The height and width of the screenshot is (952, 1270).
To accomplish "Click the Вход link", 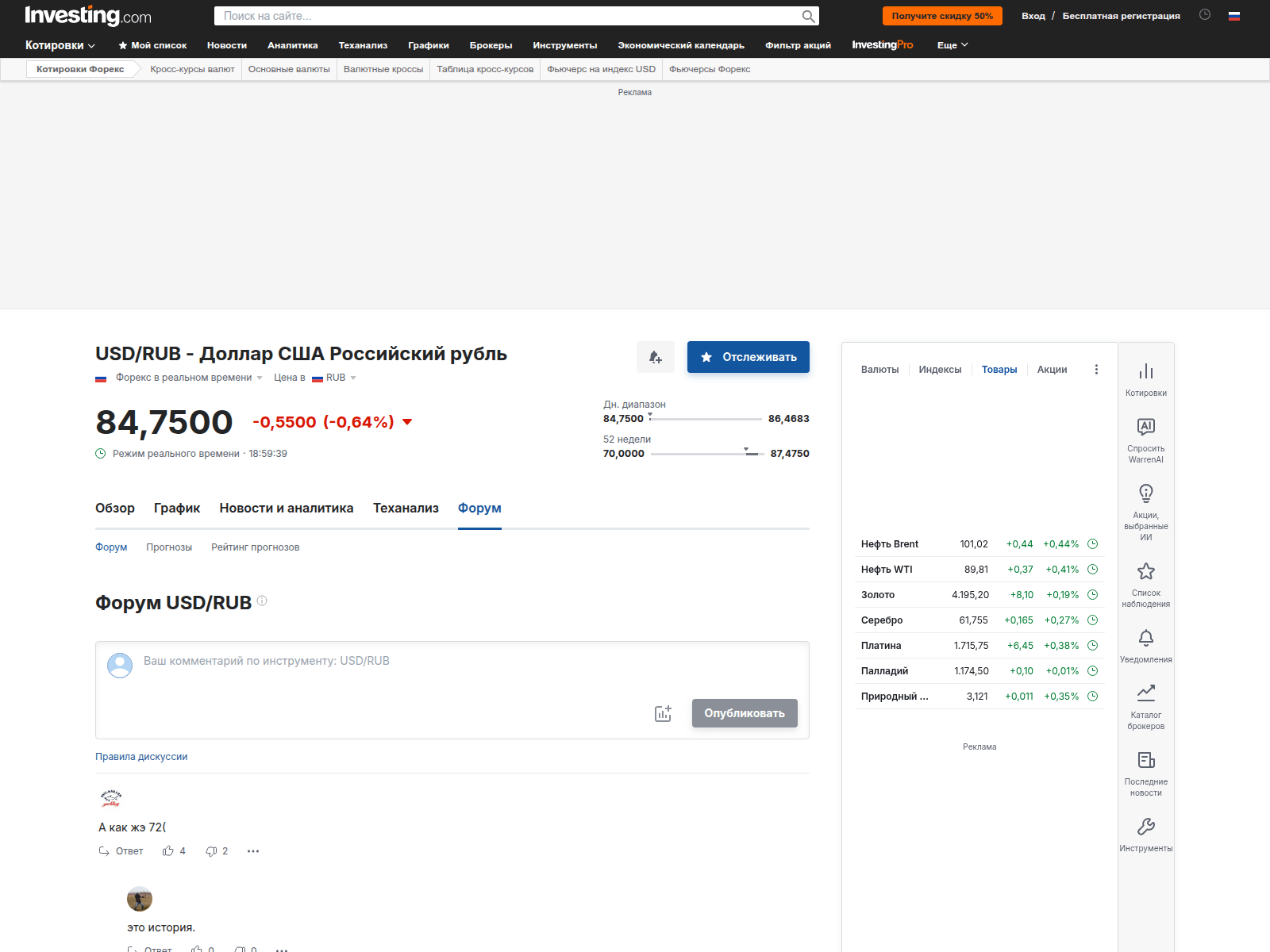I will click(1033, 16).
